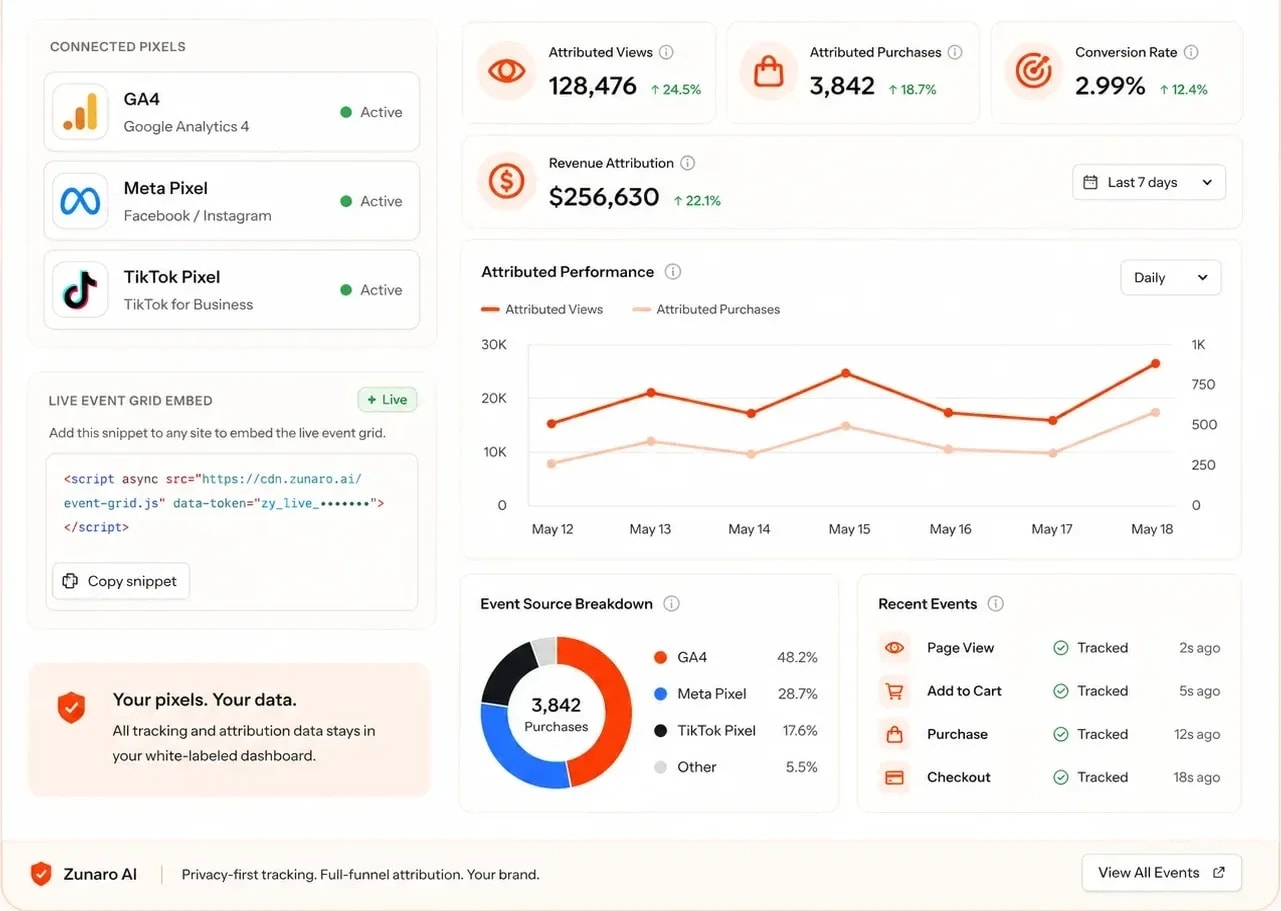Click the 18s ago timestamp
This screenshot has width=1281, height=911.
[x=1197, y=777]
